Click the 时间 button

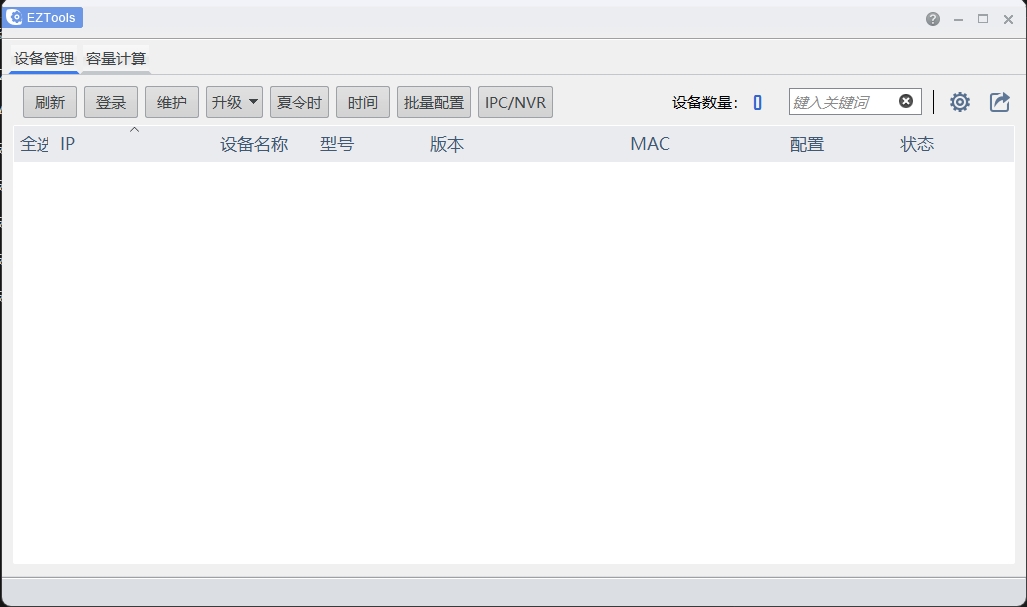(363, 102)
